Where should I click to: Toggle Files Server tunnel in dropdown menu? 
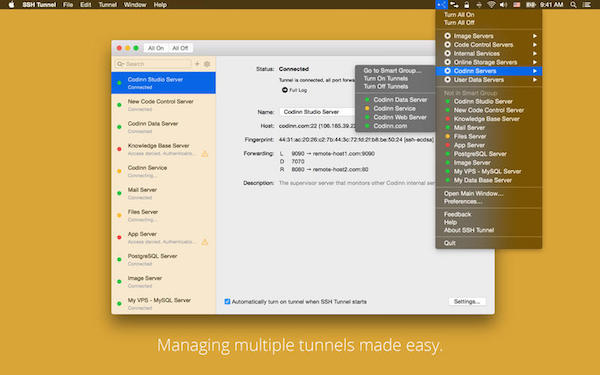[489, 136]
